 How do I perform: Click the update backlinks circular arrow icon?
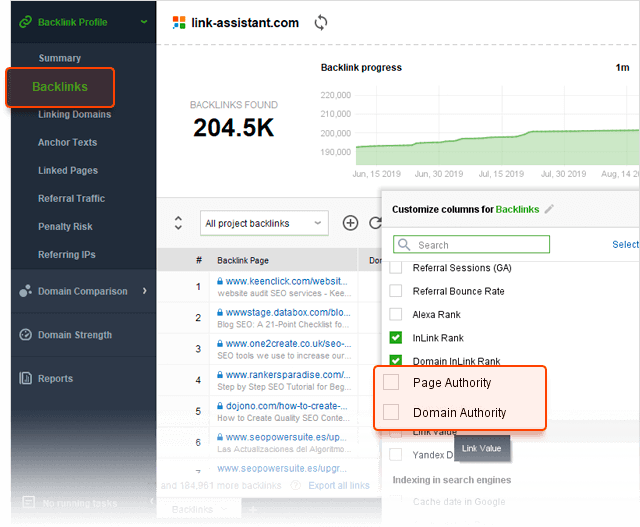point(375,223)
